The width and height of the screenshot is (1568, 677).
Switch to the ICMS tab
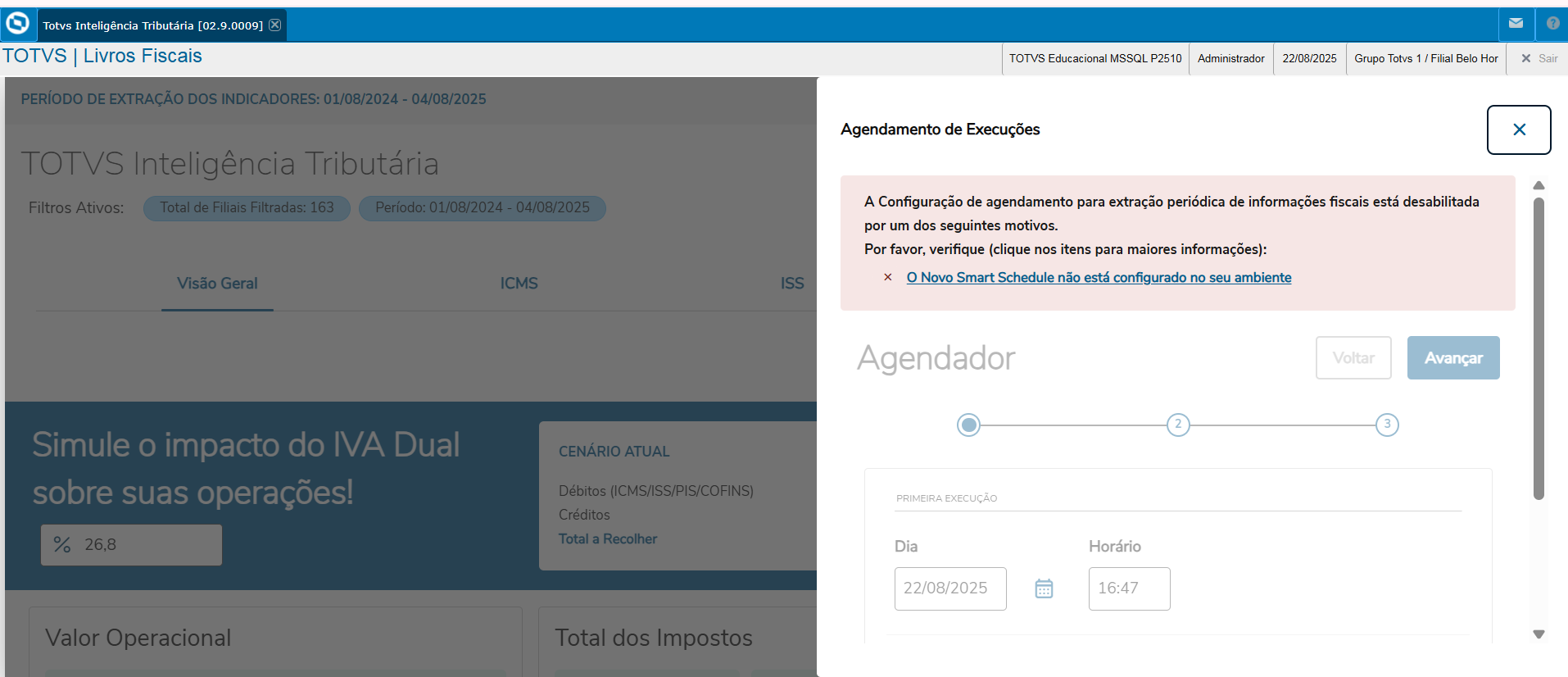click(x=519, y=284)
